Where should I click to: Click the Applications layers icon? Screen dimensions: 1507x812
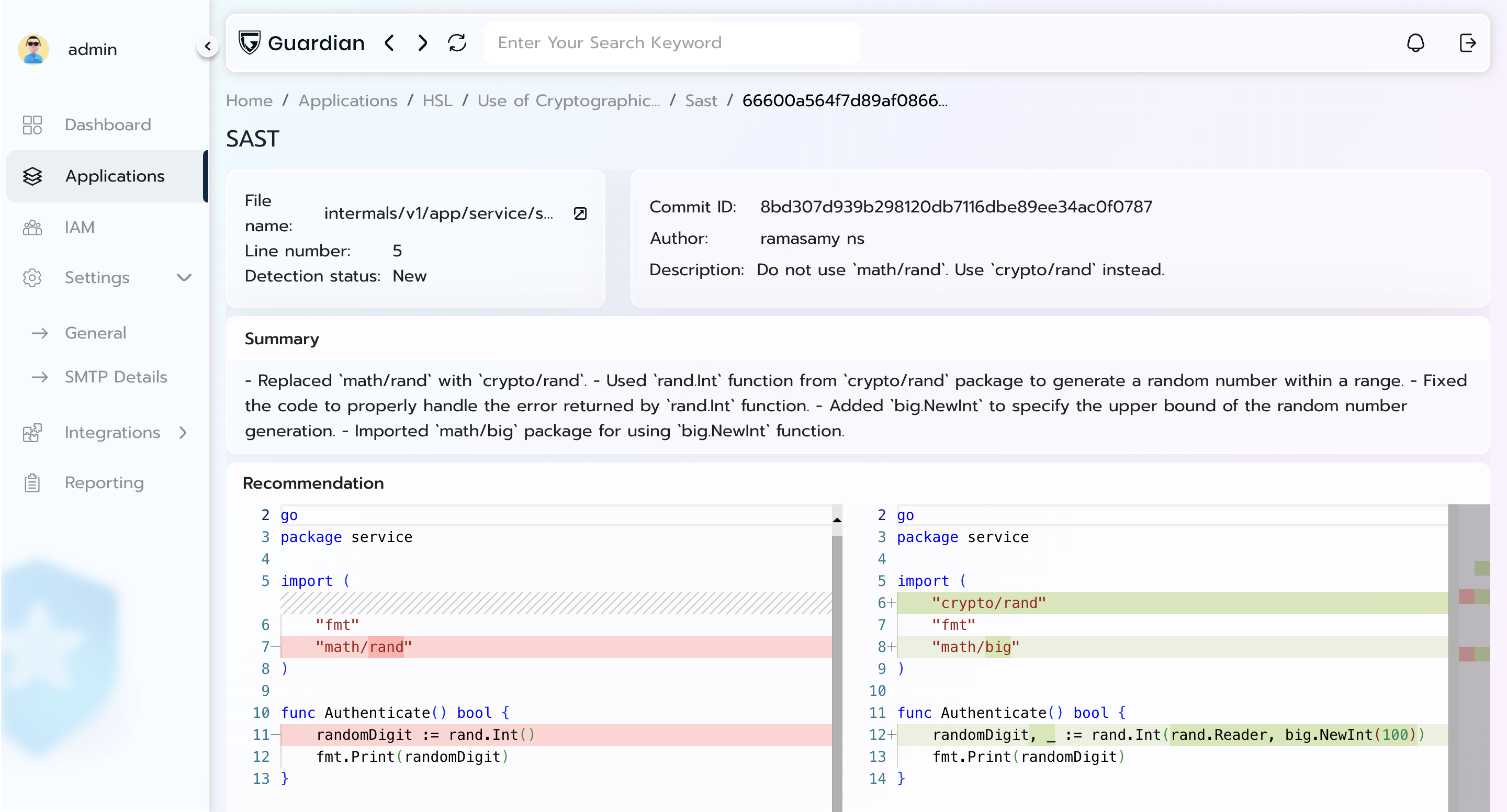[x=32, y=176]
